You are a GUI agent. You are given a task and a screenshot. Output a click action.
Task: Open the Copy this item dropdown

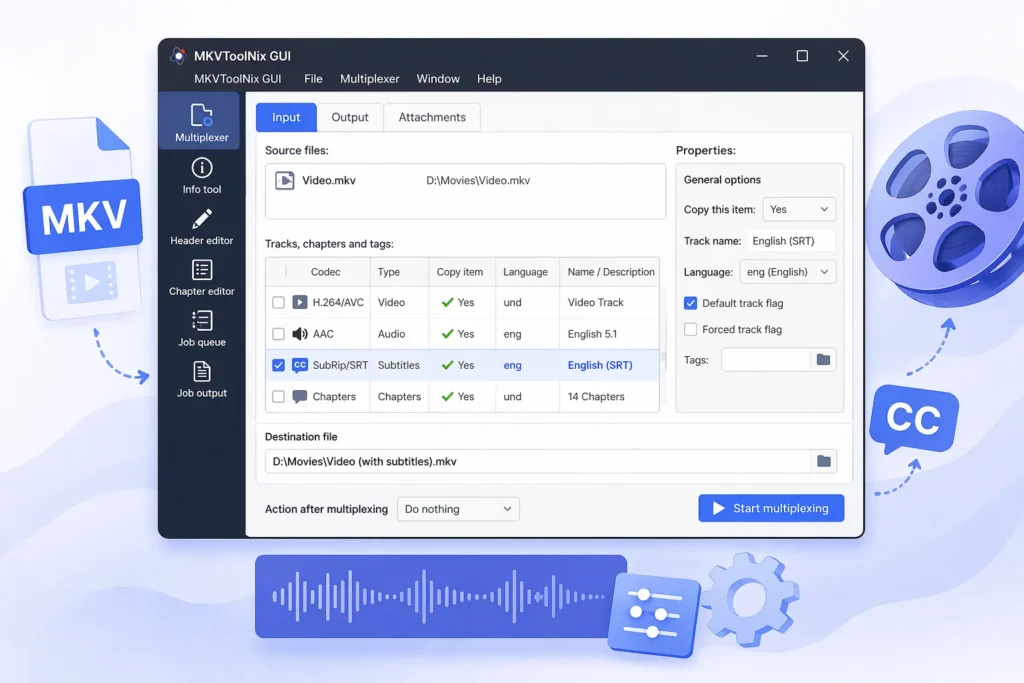click(799, 210)
